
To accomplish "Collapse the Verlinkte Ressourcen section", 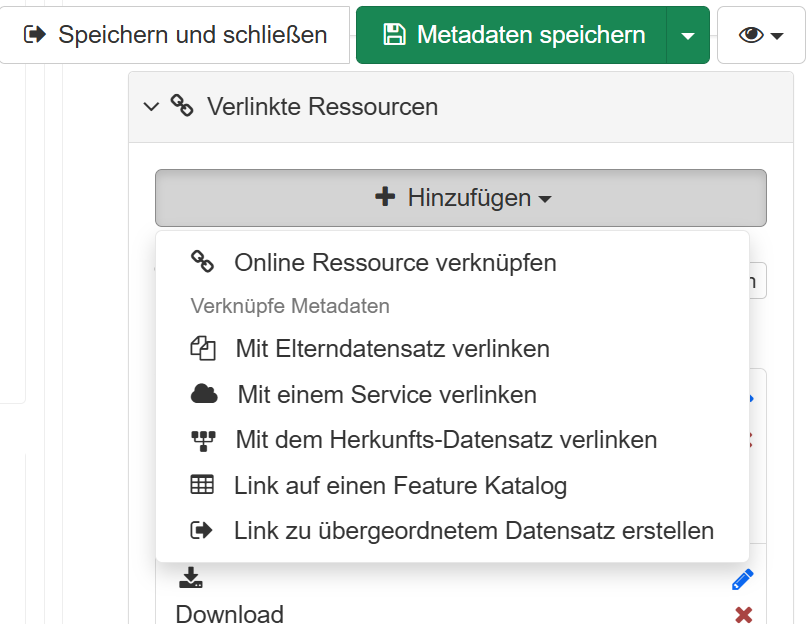I will pyautogui.click(x=152, y=106).
